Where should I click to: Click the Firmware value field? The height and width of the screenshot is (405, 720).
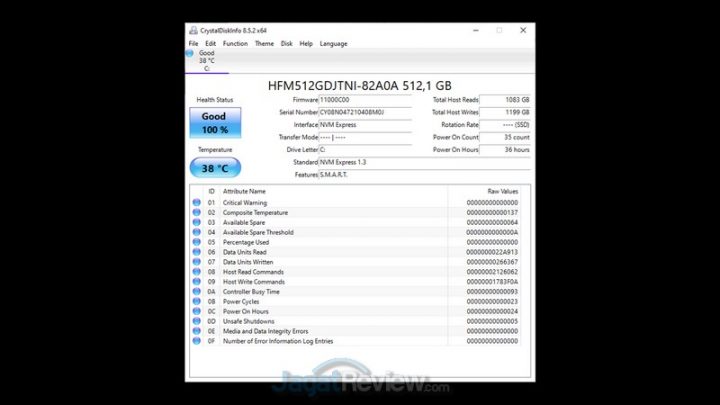[365, 100]
